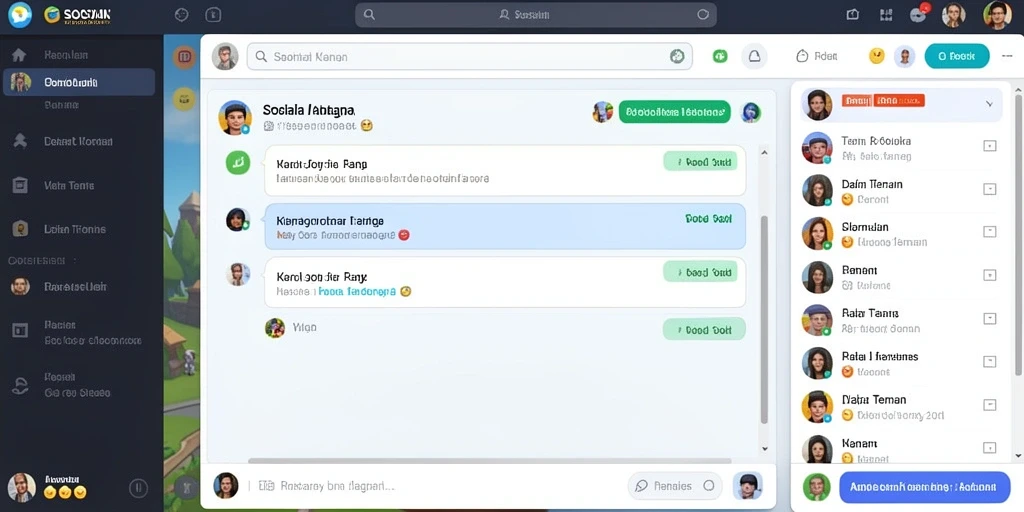Click the square icon next to the globe
This screenshot has height=512, width=1024.
213,14
